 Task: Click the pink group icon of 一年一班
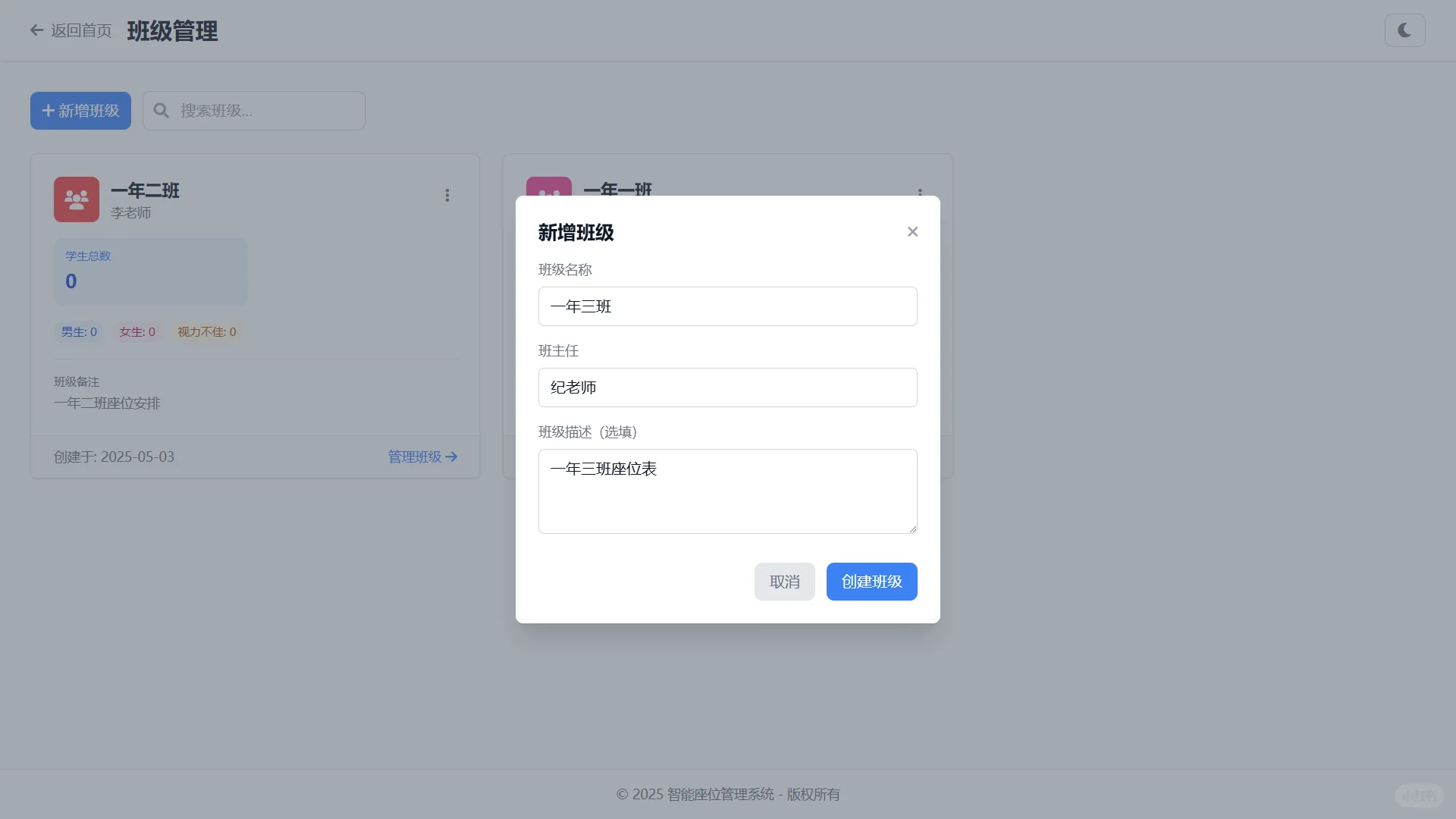pos(548,187)
